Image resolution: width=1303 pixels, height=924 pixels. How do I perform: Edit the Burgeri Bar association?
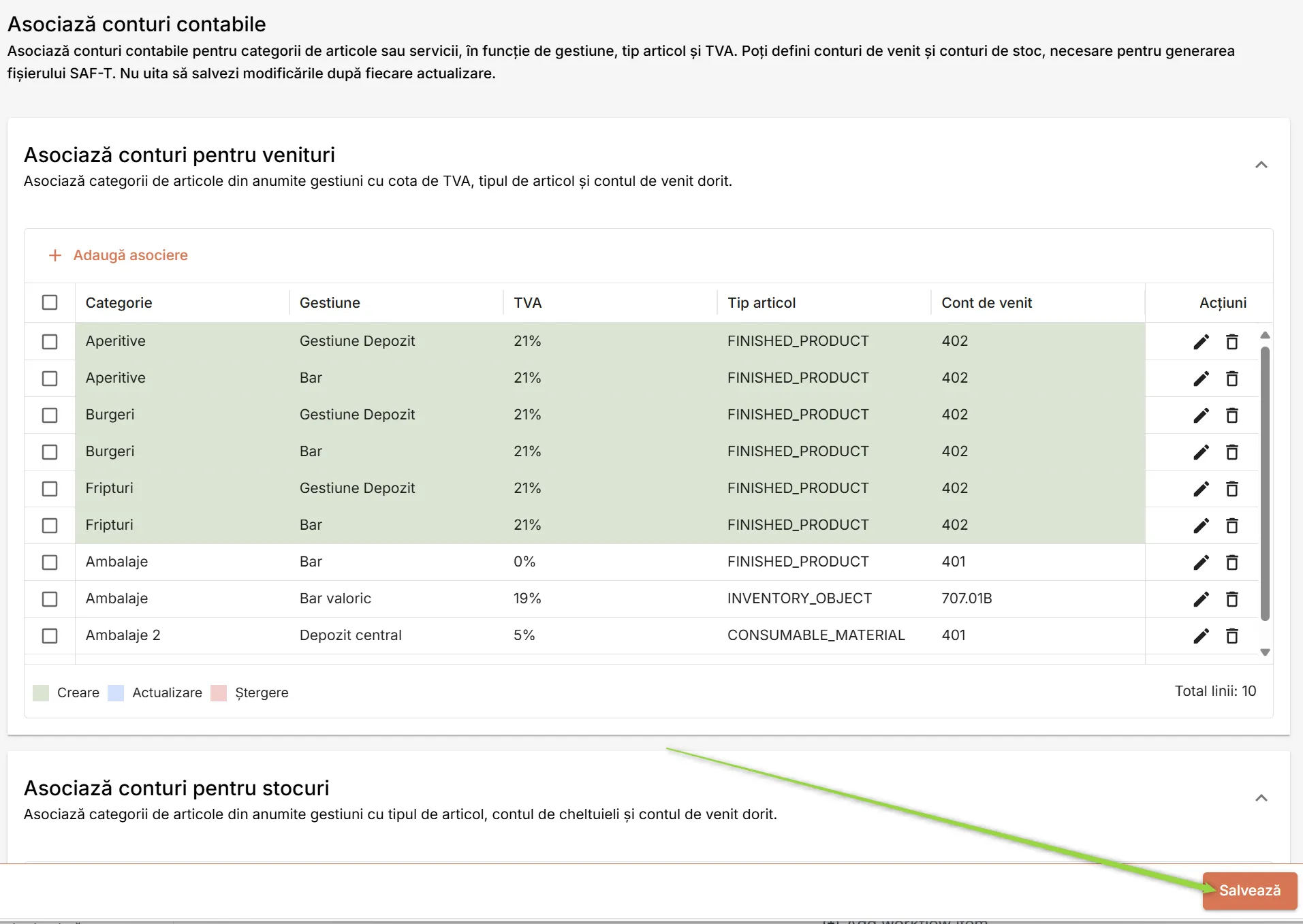tap(1201, 452)
